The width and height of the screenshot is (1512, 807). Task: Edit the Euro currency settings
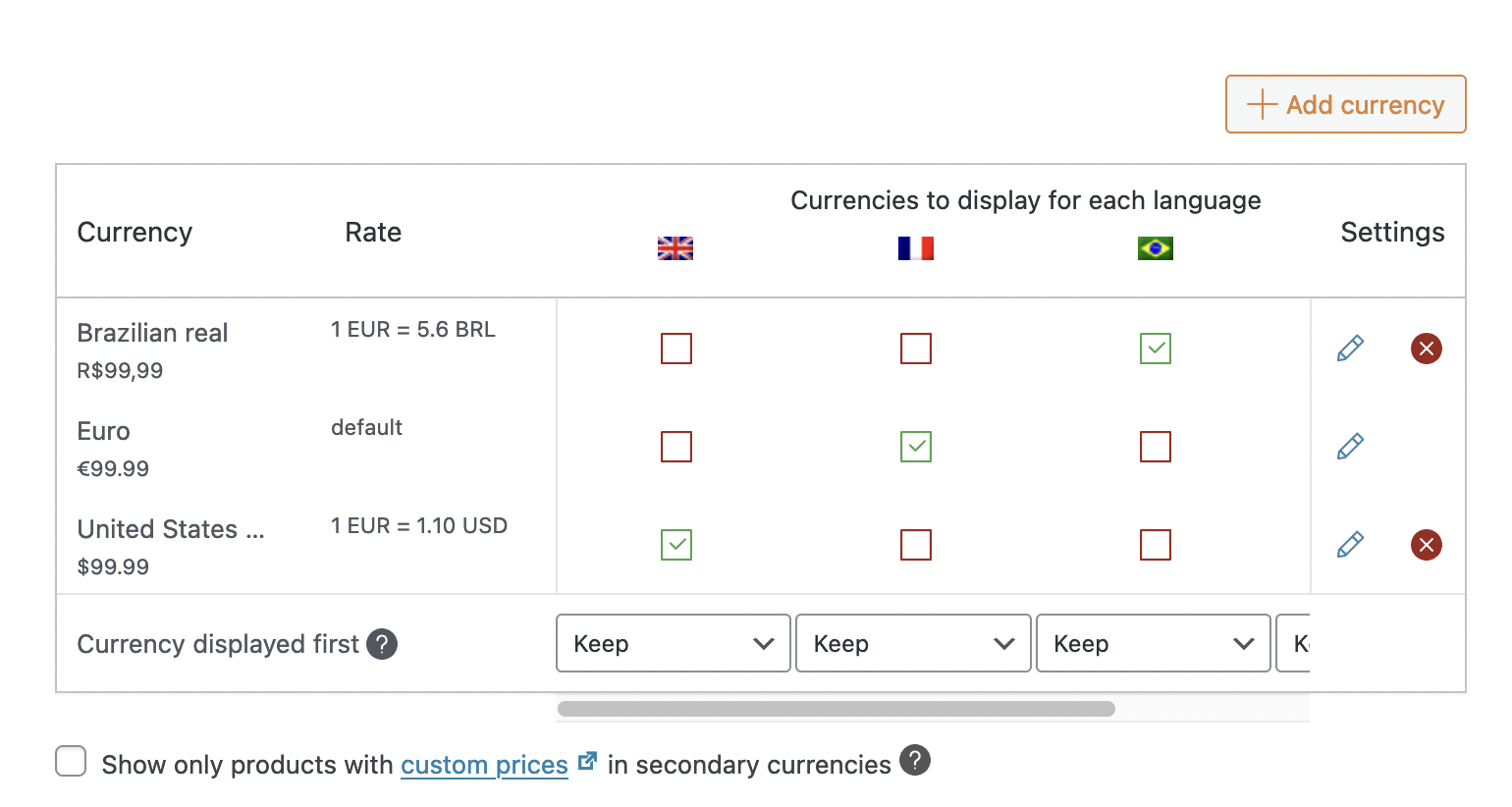(1350, 447)
